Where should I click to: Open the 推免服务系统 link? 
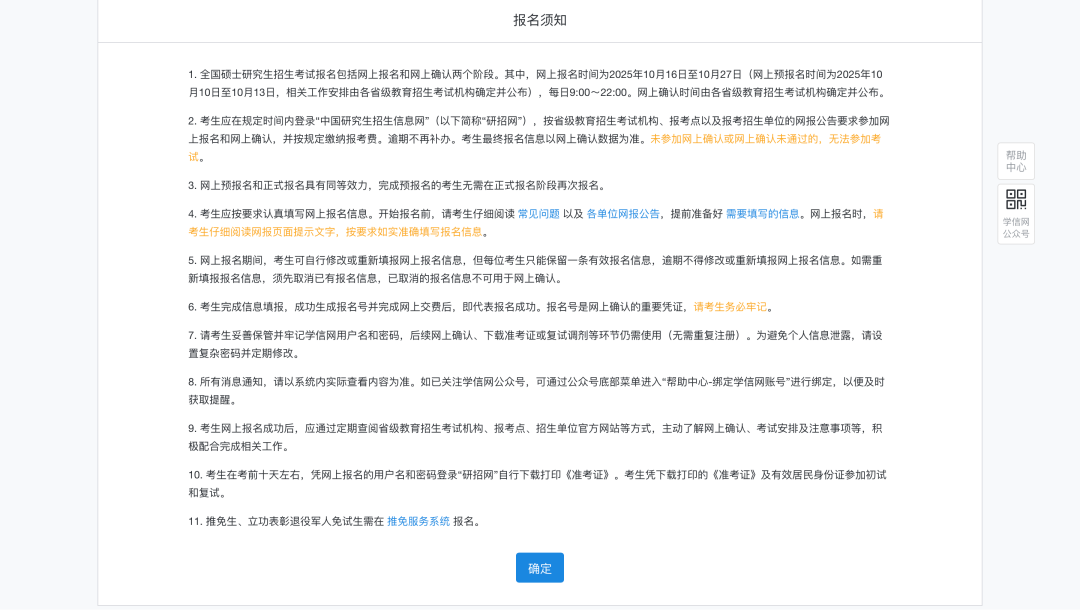(418, 521)
